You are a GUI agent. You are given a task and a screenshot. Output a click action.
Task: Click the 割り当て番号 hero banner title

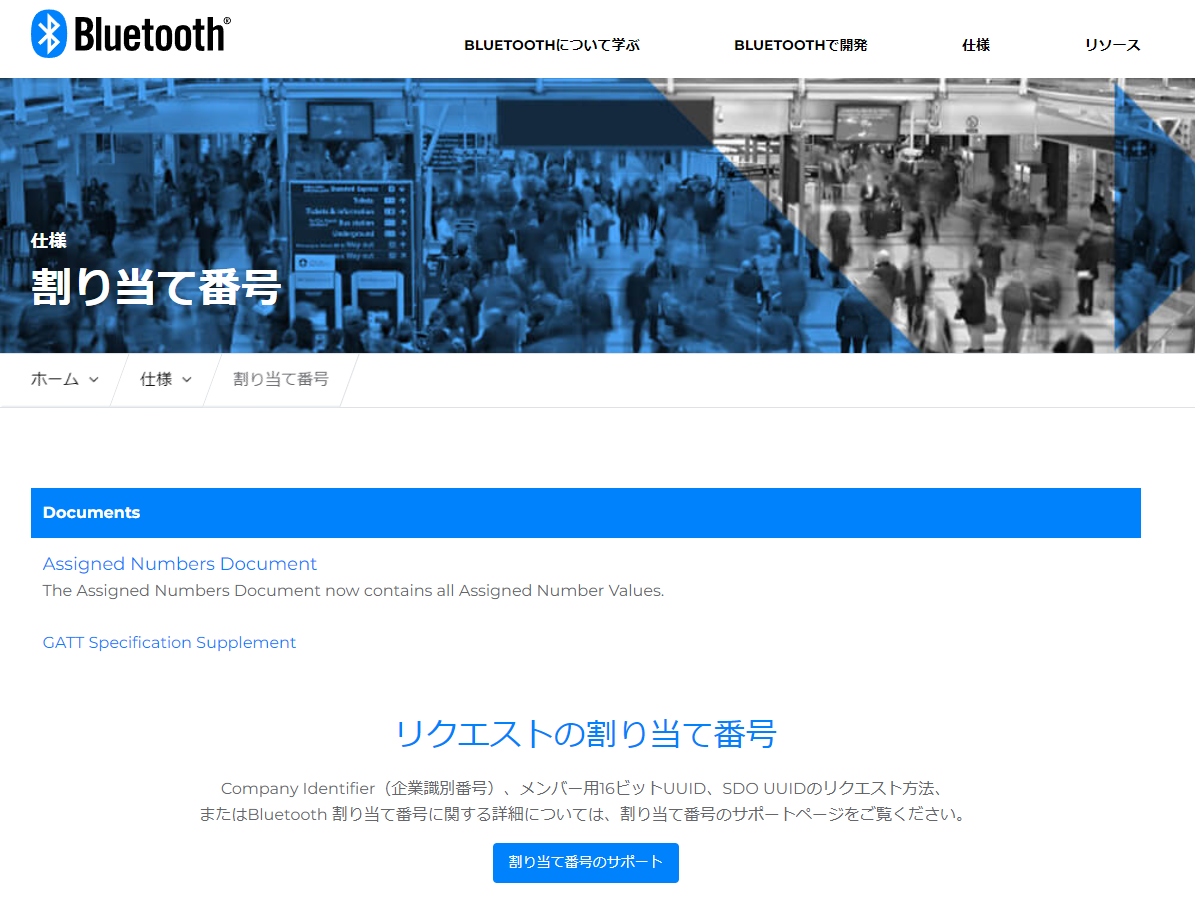click(156, 287)
